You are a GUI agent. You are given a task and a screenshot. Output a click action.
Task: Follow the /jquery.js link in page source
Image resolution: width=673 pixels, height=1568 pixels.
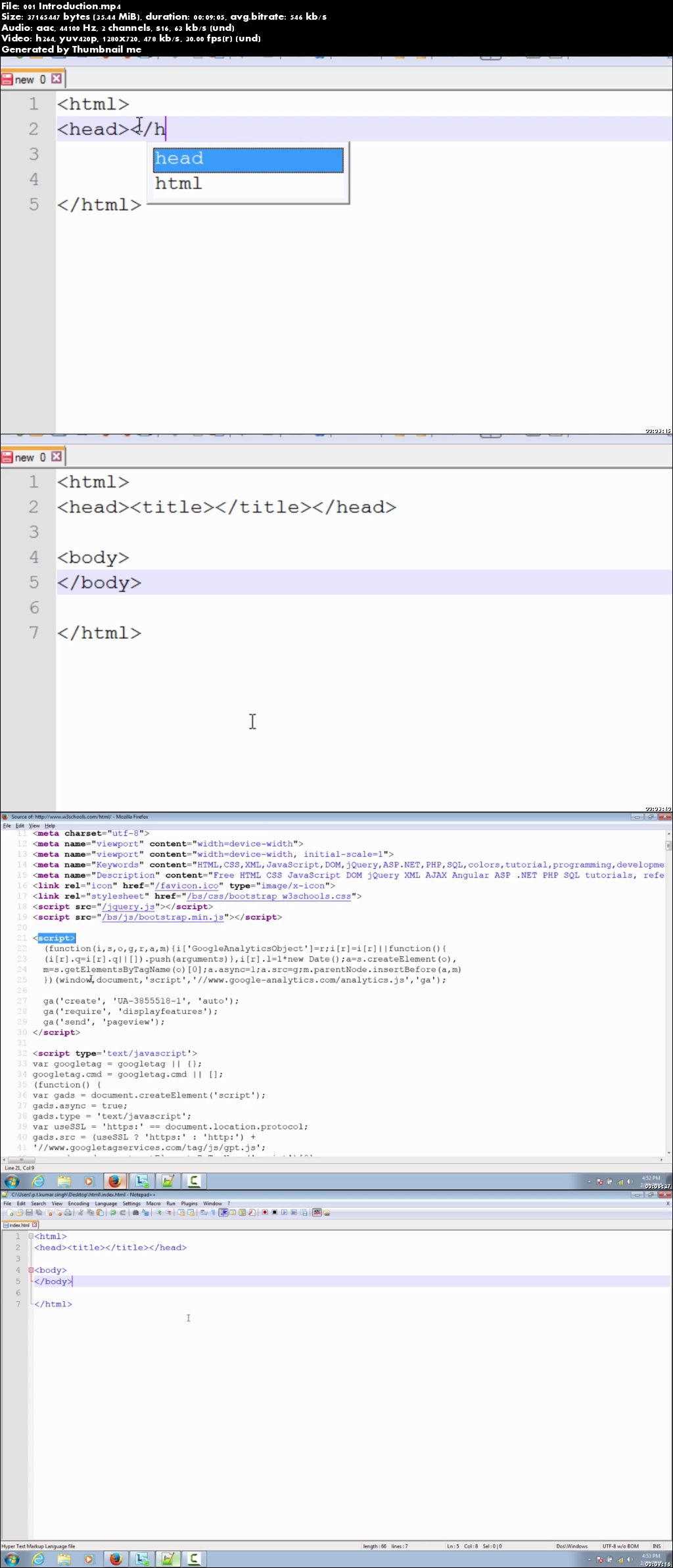(x=128, y=907)
